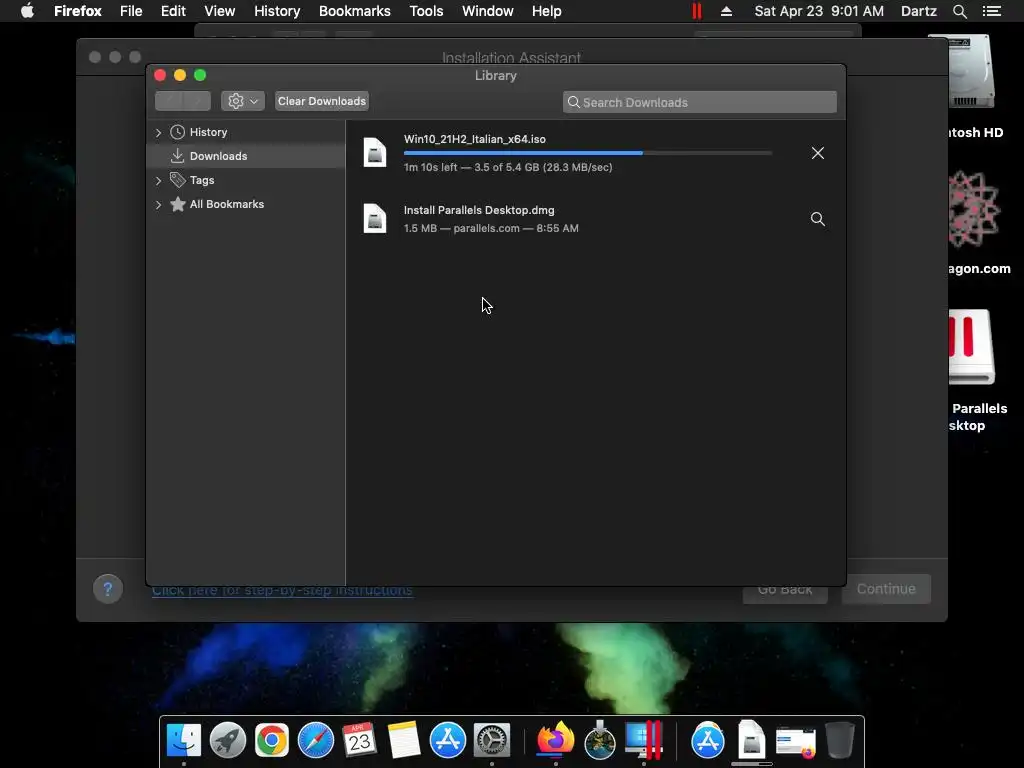Image resolution: width=1024 pixels, height=768 pixels.
Task: Open Firefox from the Dock
Action: pyautogui.click(x=556, y=739)
